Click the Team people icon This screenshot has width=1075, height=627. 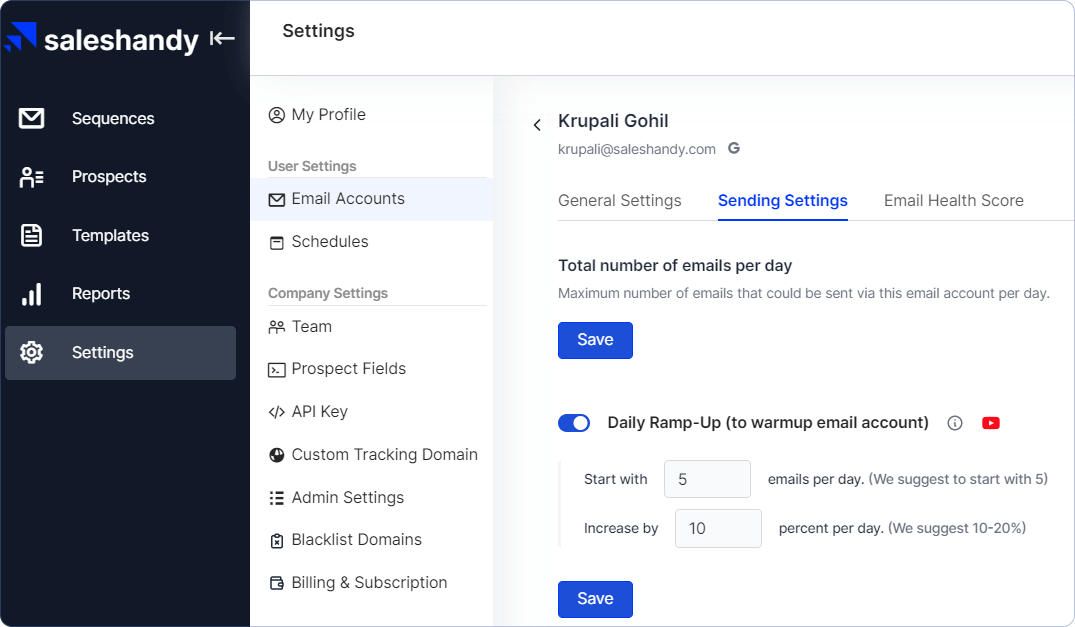pos(276,328)
